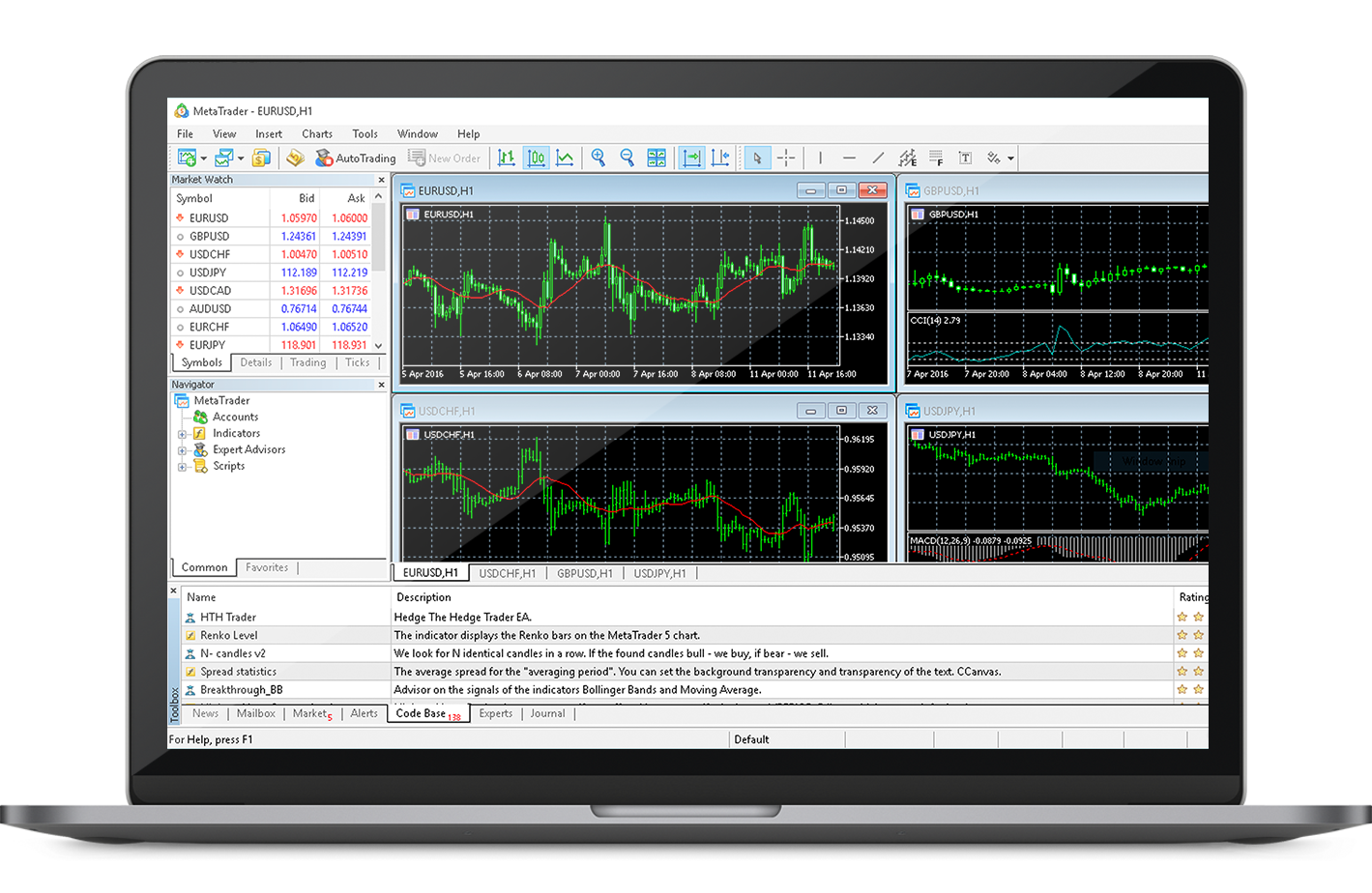Use the Market Watch scroll down arrow
Viewport: 1372px width, 893px height.
(378, 345)
